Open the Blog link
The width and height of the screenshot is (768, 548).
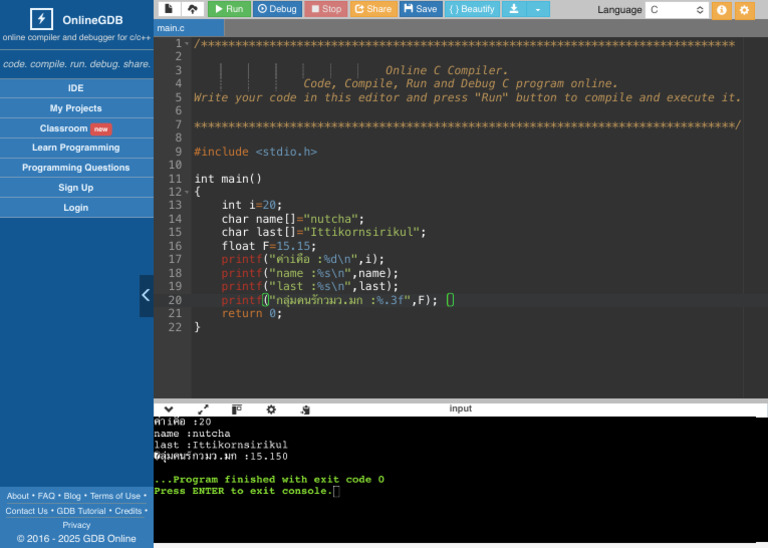72,496
